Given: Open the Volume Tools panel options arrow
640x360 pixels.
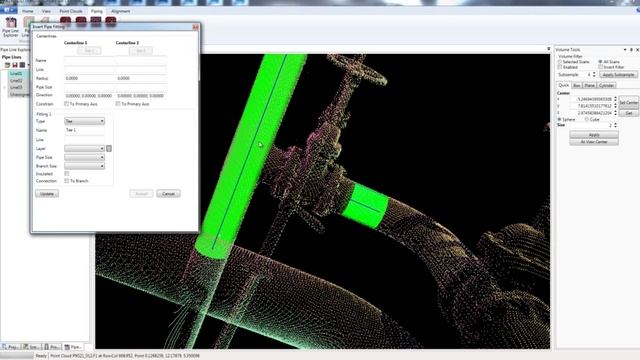Looking at the screenshot, I should [x=625, y=50].
